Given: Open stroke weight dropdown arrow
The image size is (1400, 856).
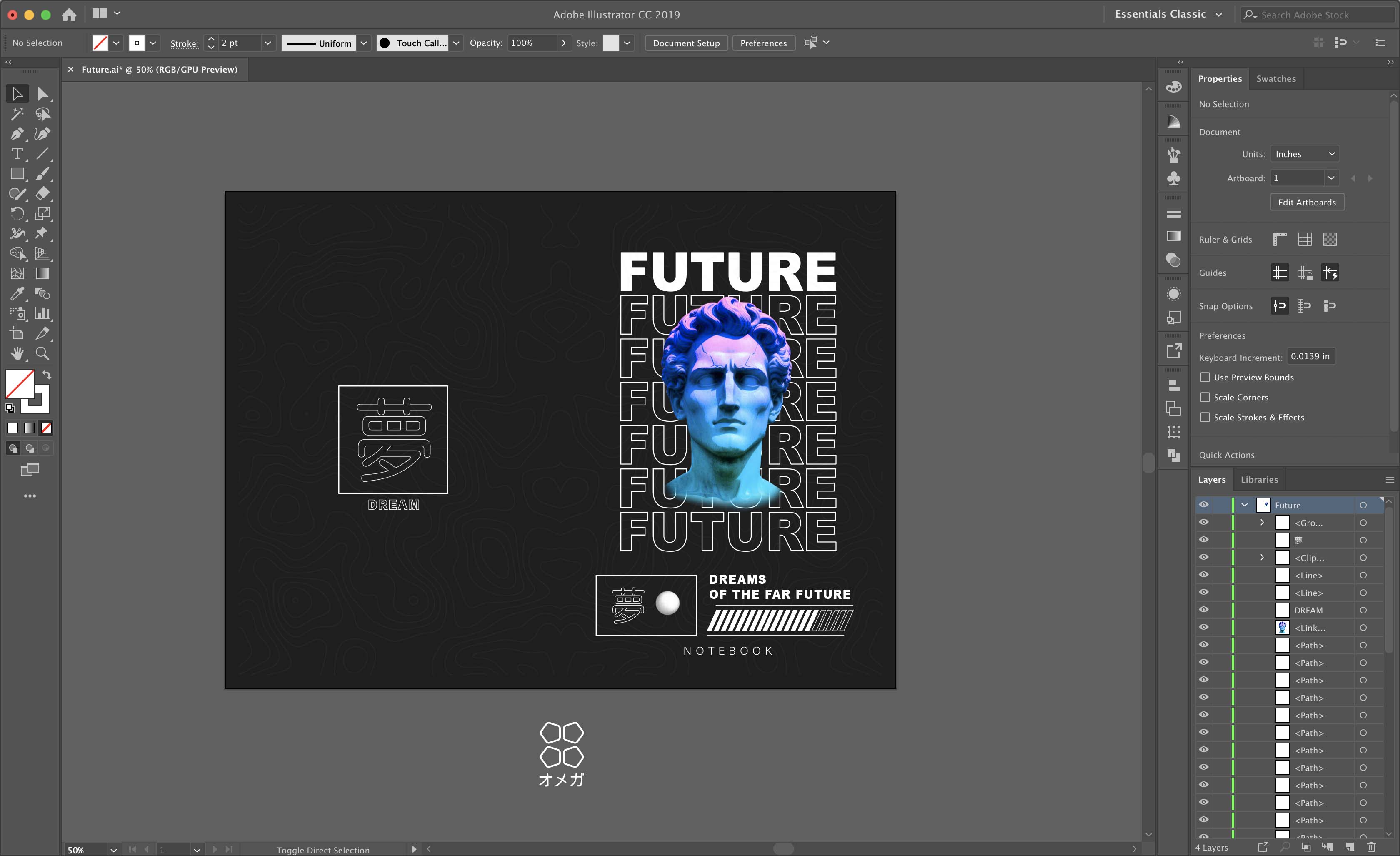Looking at the screenshot, I should (267, 43).
